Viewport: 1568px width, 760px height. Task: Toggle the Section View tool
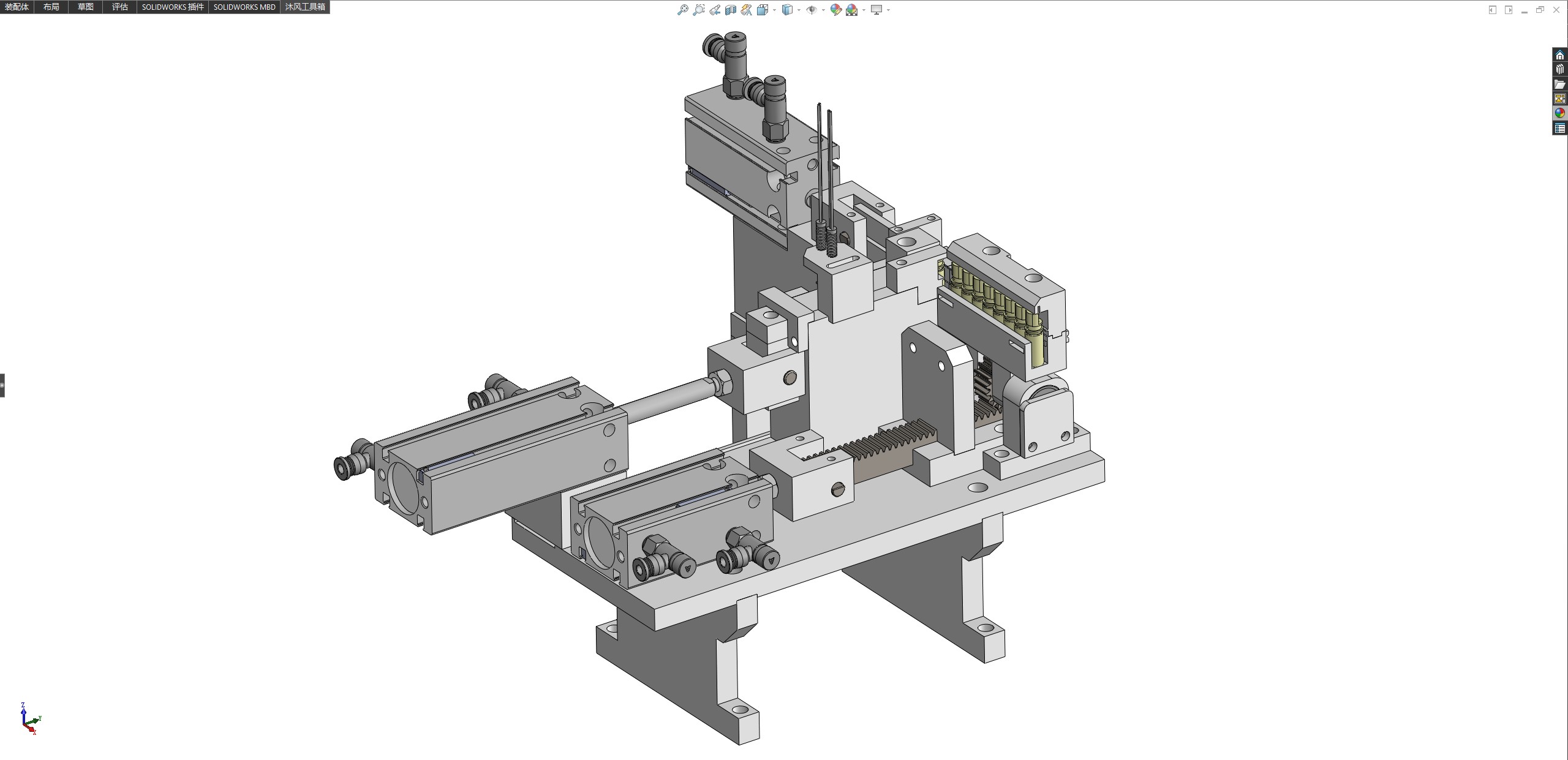click(x=731, y=10)
